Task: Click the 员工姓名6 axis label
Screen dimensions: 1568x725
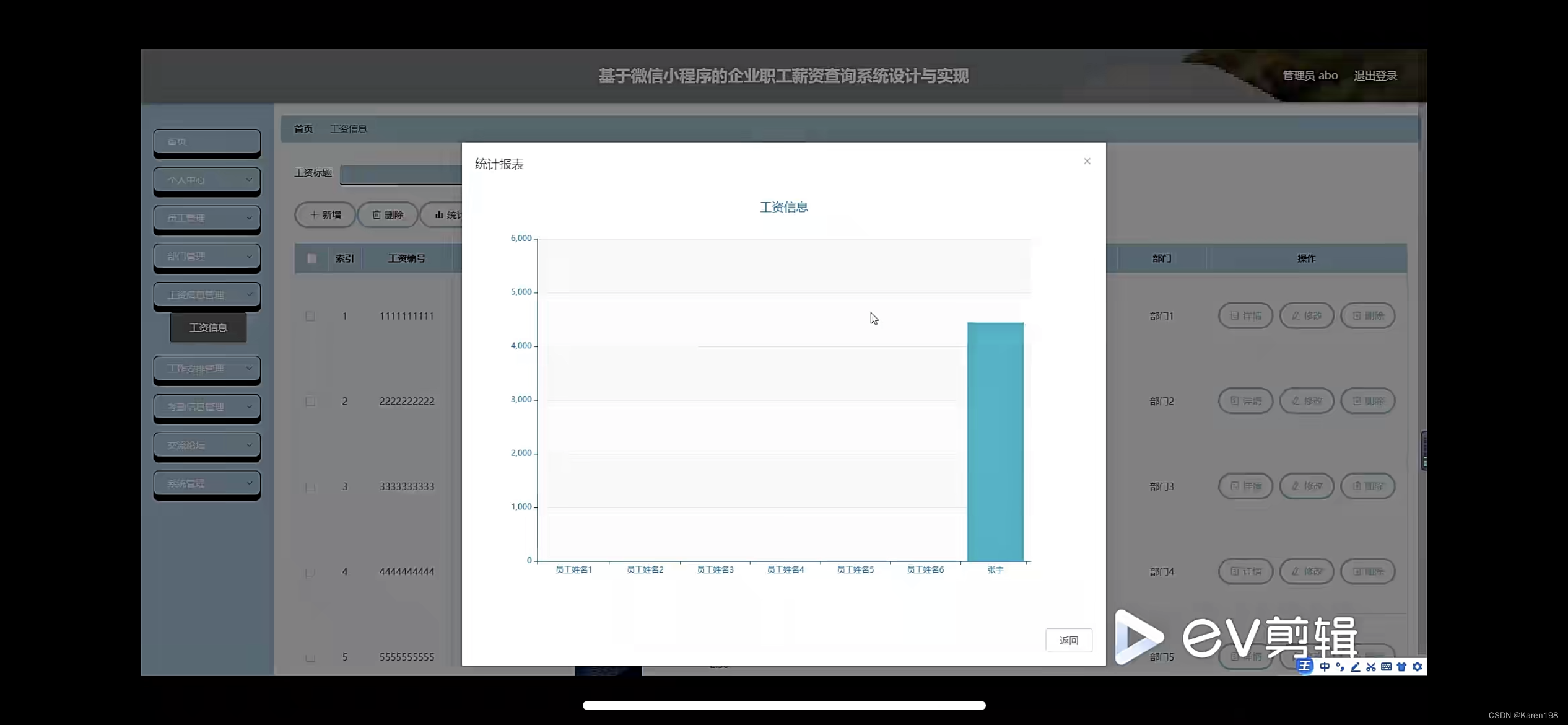Action: coord(925,569)
